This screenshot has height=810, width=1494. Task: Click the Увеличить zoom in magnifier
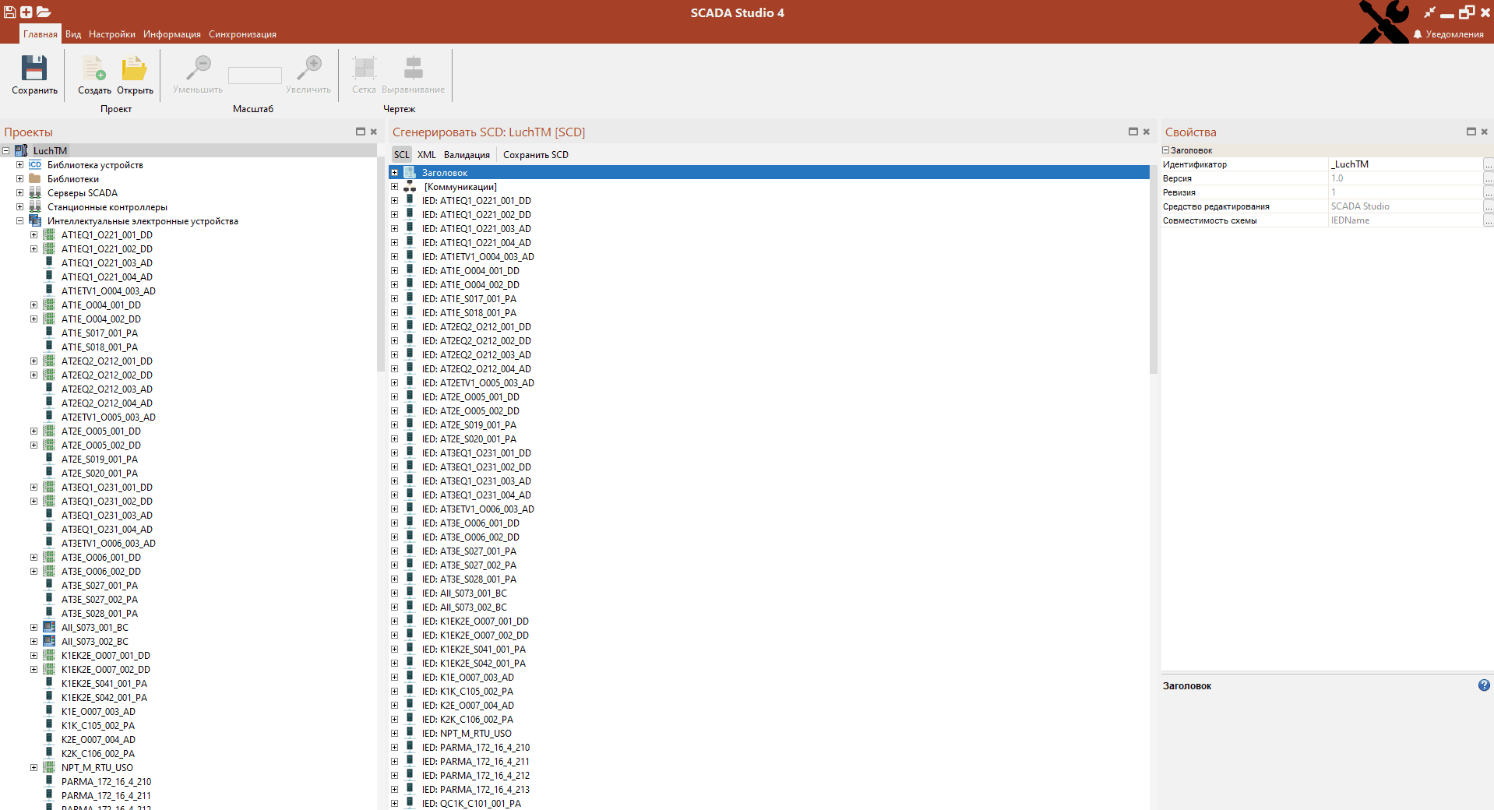coord(309,68)
